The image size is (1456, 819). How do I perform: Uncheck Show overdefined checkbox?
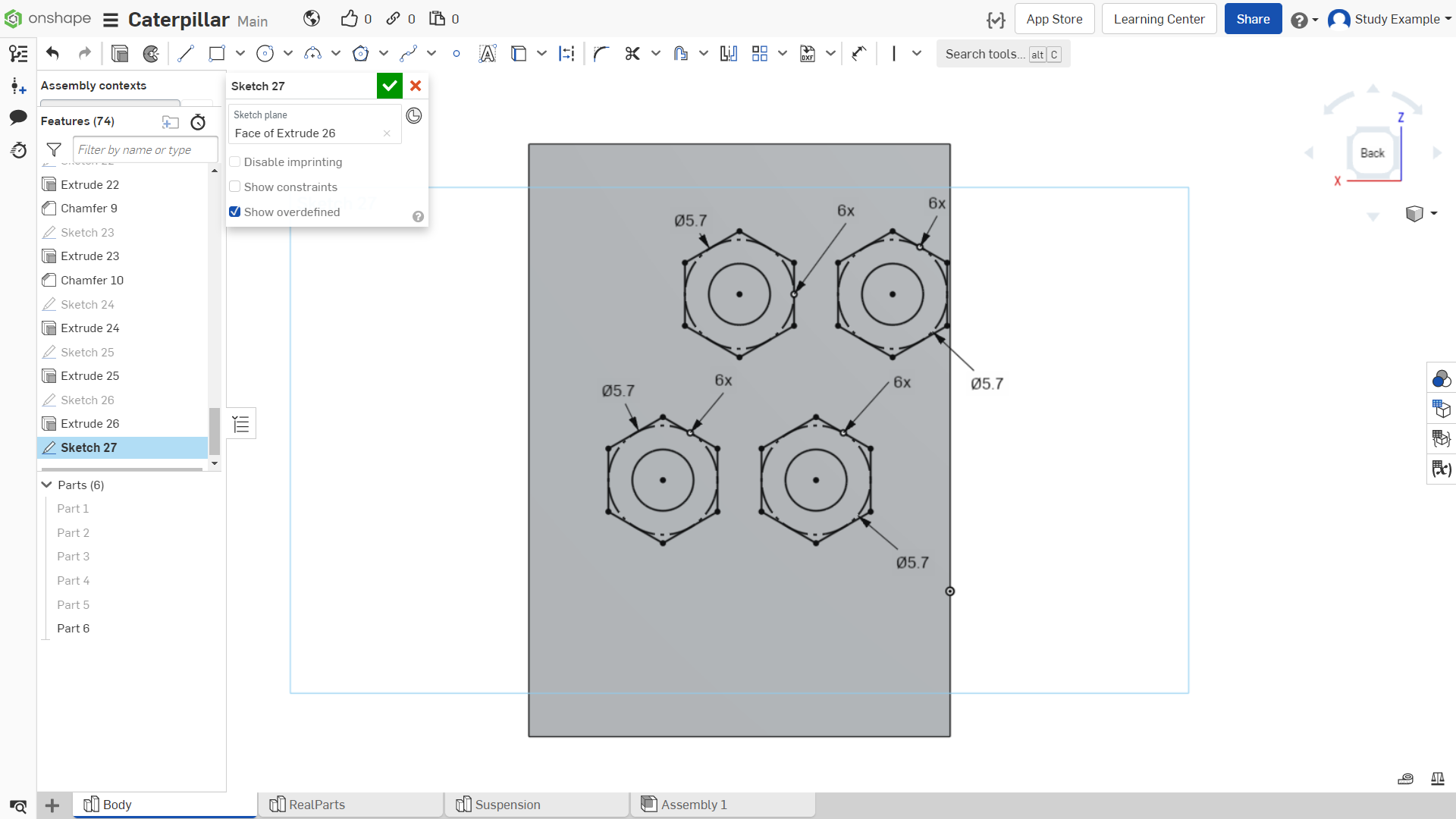click(x=235, y=212)
